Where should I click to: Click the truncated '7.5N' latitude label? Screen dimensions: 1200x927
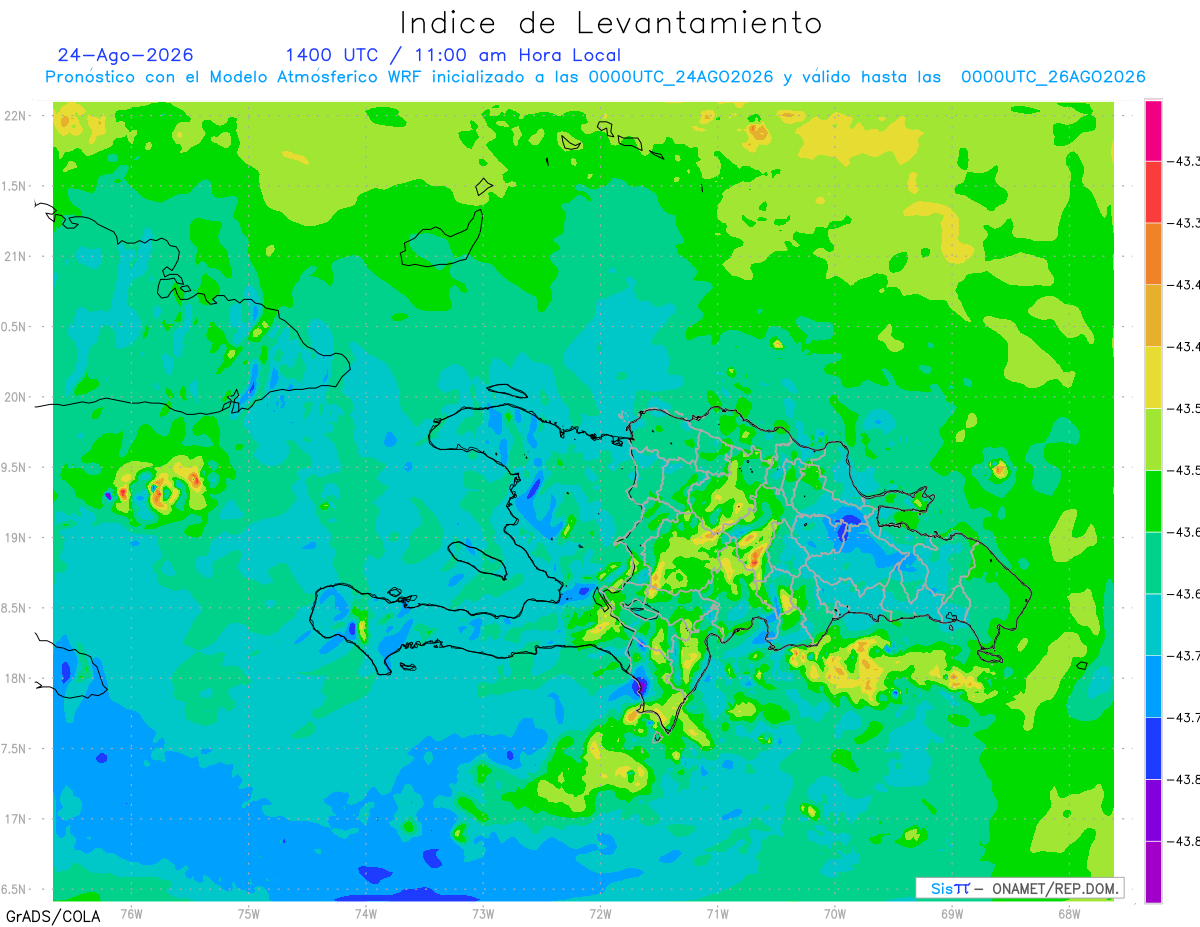point(13,749)
